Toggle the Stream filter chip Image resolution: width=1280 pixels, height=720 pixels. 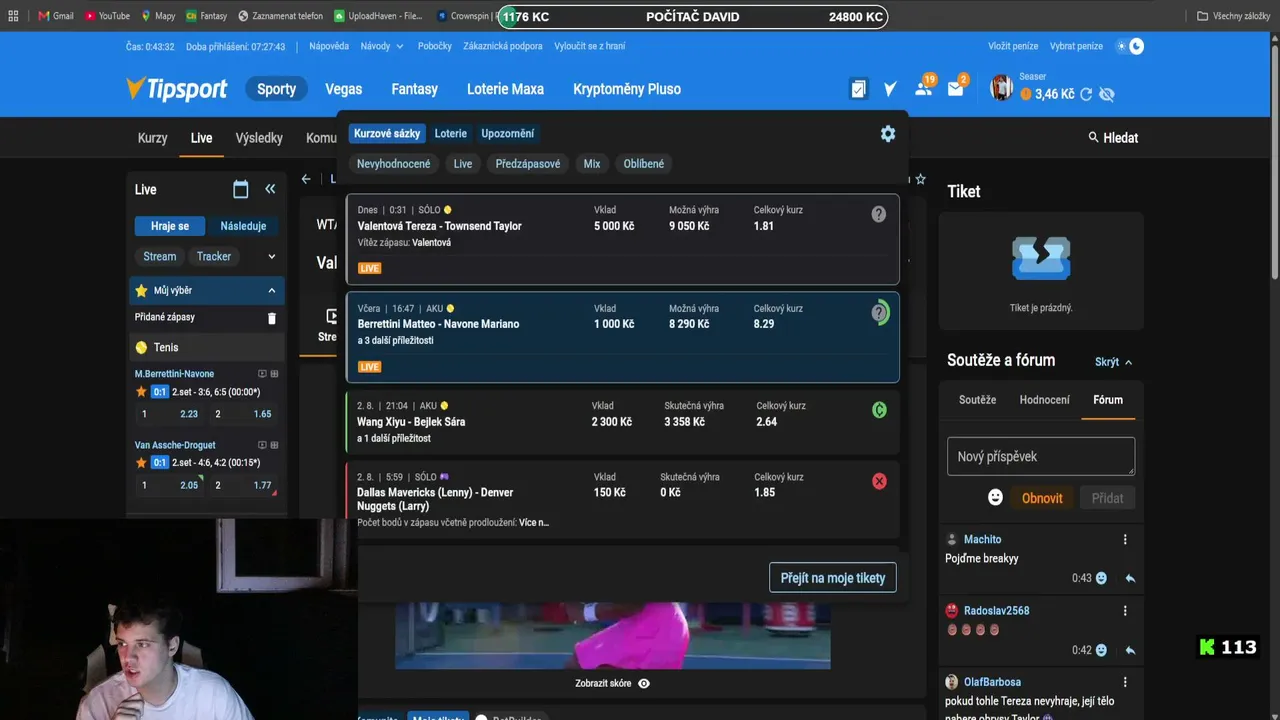[x=160, y=256]
